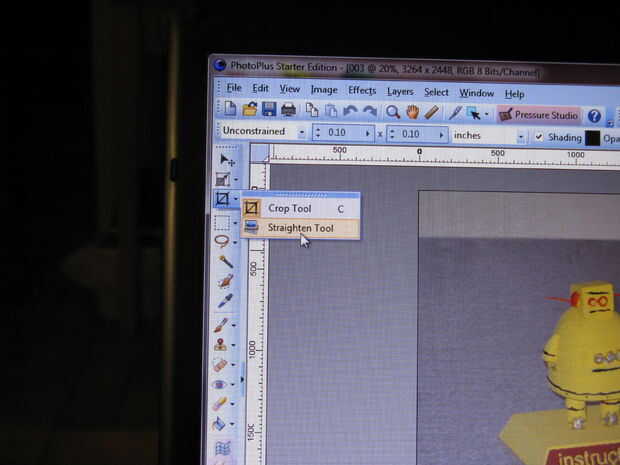Open Help with question mark icon
This screenshot has height=465, width=620.
coord(594,116)
